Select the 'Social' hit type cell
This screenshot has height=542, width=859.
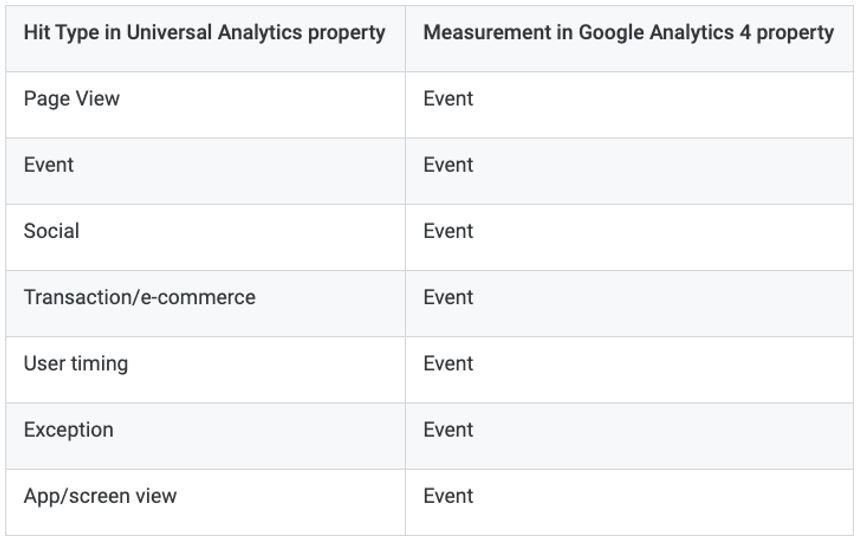pos(205,237)
